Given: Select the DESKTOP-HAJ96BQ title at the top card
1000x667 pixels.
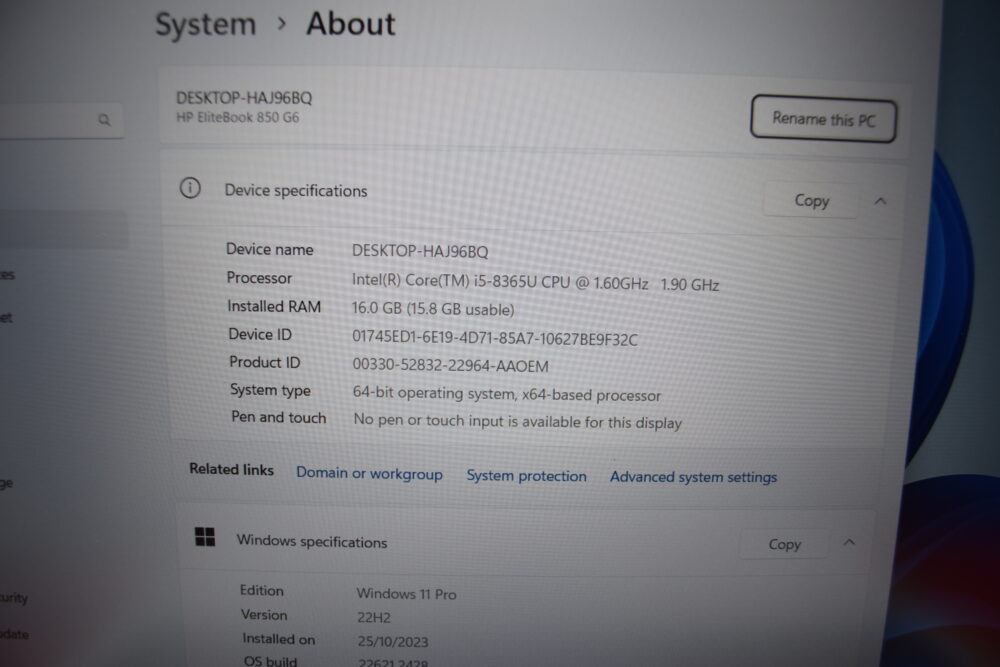Looking at the screenshot, I should (x=244, y=98).
